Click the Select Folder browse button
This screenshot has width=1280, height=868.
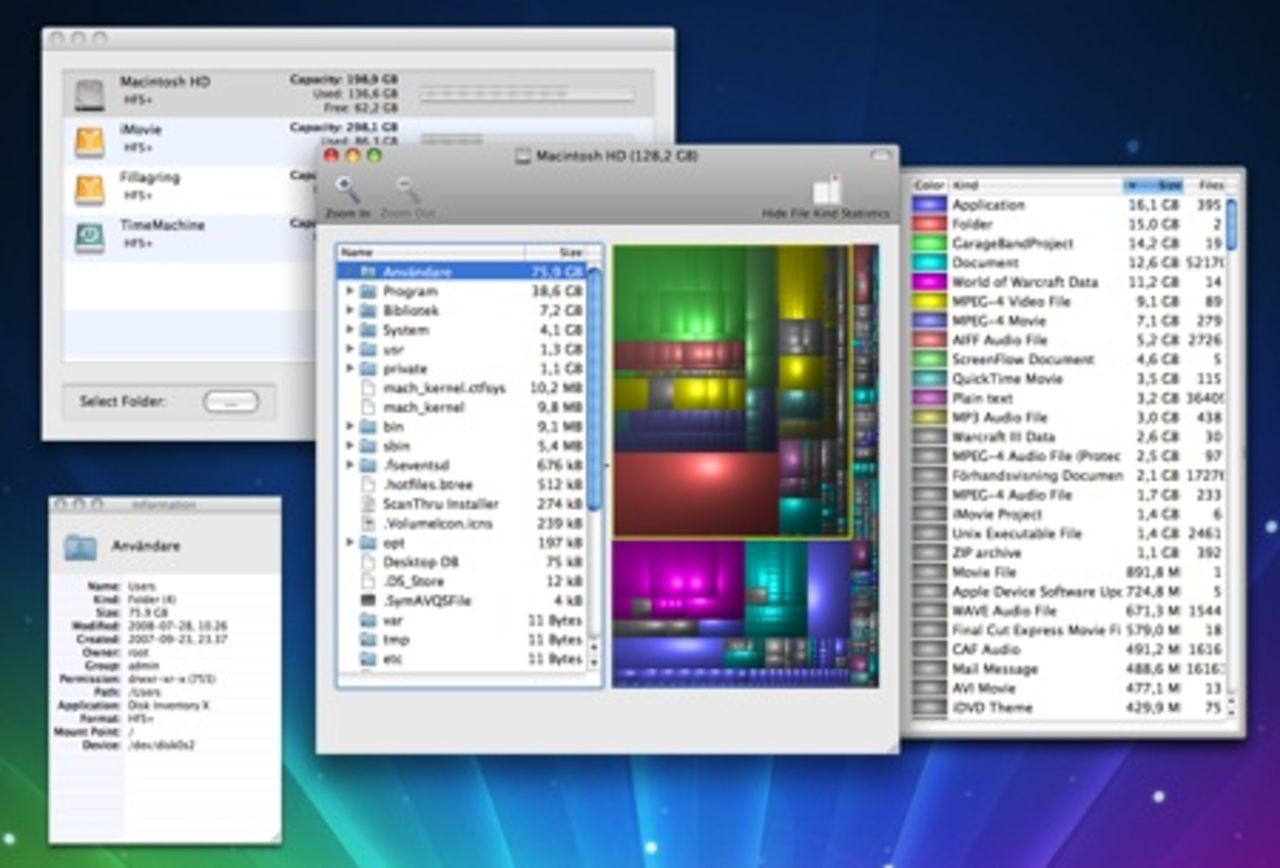click(230, 402)
